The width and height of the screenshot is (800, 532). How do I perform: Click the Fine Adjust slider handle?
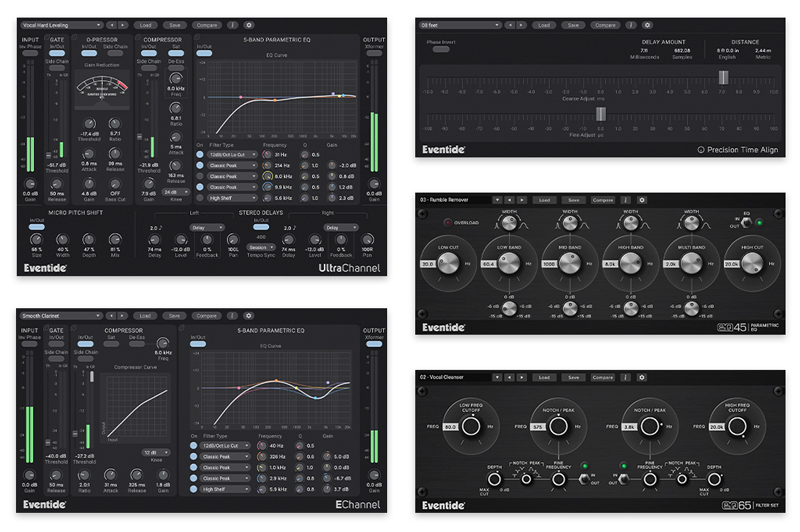pos(601,114)
